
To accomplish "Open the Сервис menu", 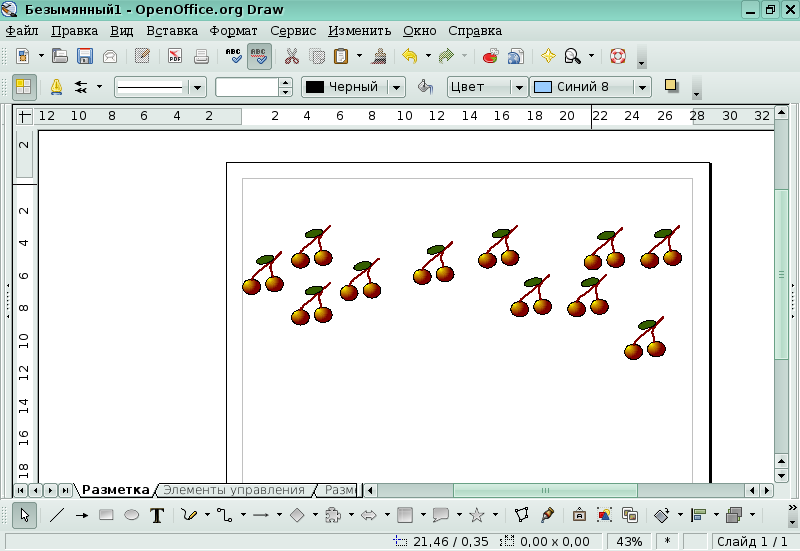I will [x=293, y=31].
